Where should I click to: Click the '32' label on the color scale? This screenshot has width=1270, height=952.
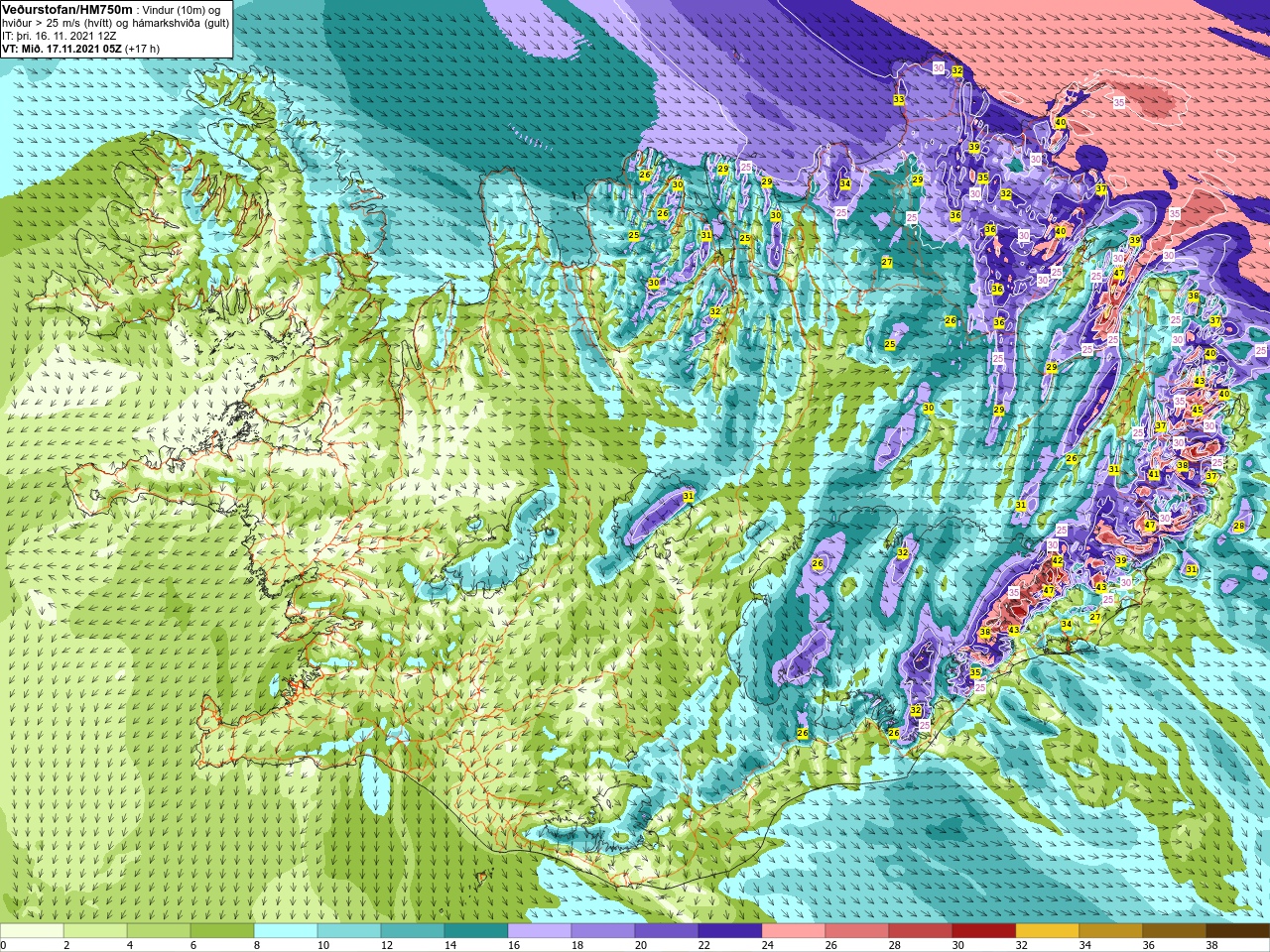click(1022, 945)
